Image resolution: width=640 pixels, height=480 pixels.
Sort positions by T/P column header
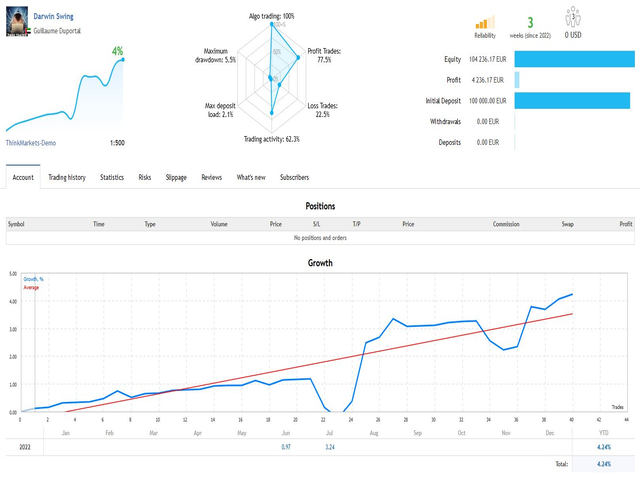click(356, 224)
